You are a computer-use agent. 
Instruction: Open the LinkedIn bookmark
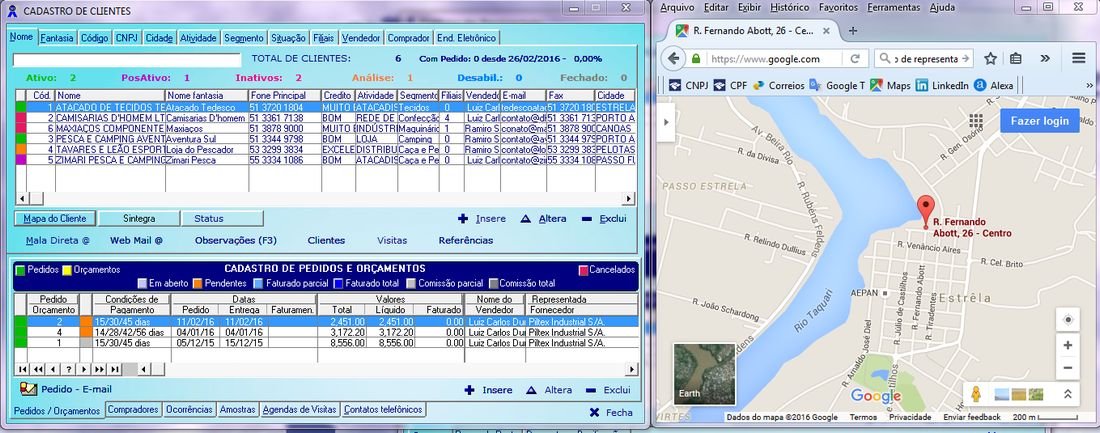click(941, 86)
